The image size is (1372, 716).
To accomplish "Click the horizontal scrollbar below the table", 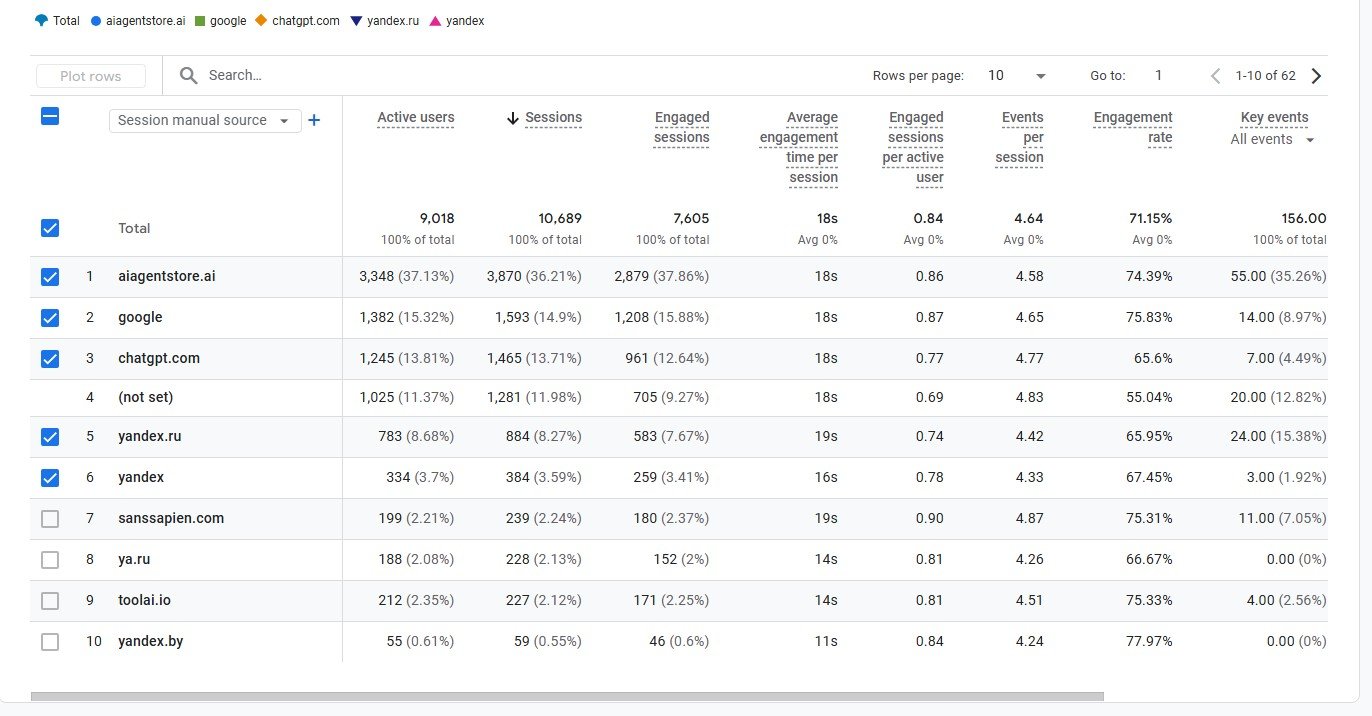I will [x=567, y=696].
